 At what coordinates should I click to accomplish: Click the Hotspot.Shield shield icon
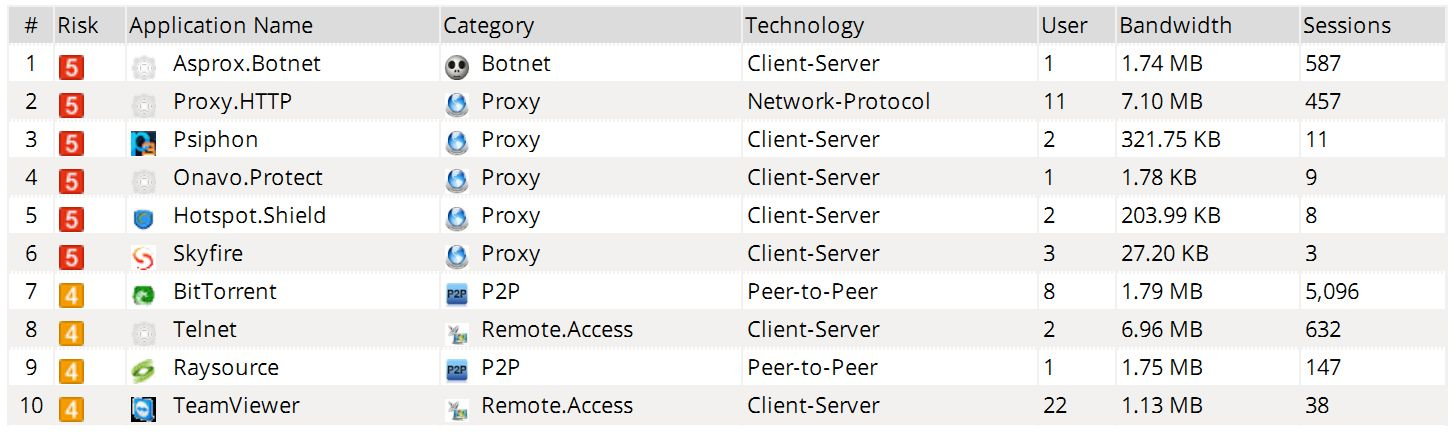(143, 218)
